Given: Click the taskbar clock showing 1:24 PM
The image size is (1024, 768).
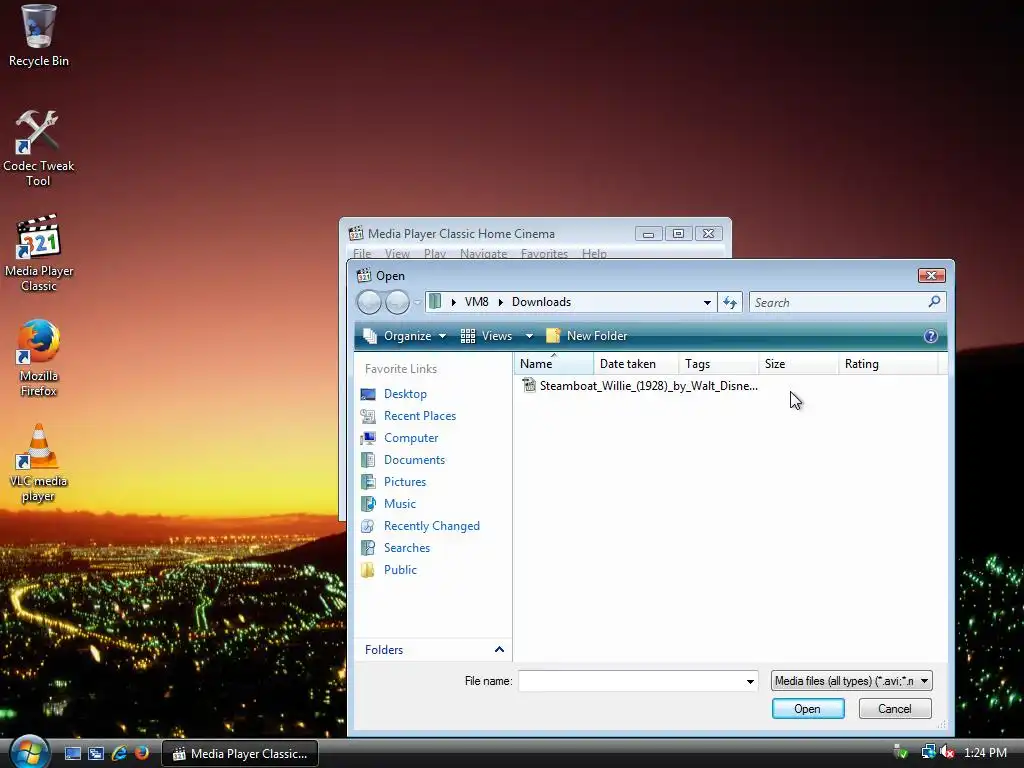Looking at the screenshot, I should [x=985, y=753].
